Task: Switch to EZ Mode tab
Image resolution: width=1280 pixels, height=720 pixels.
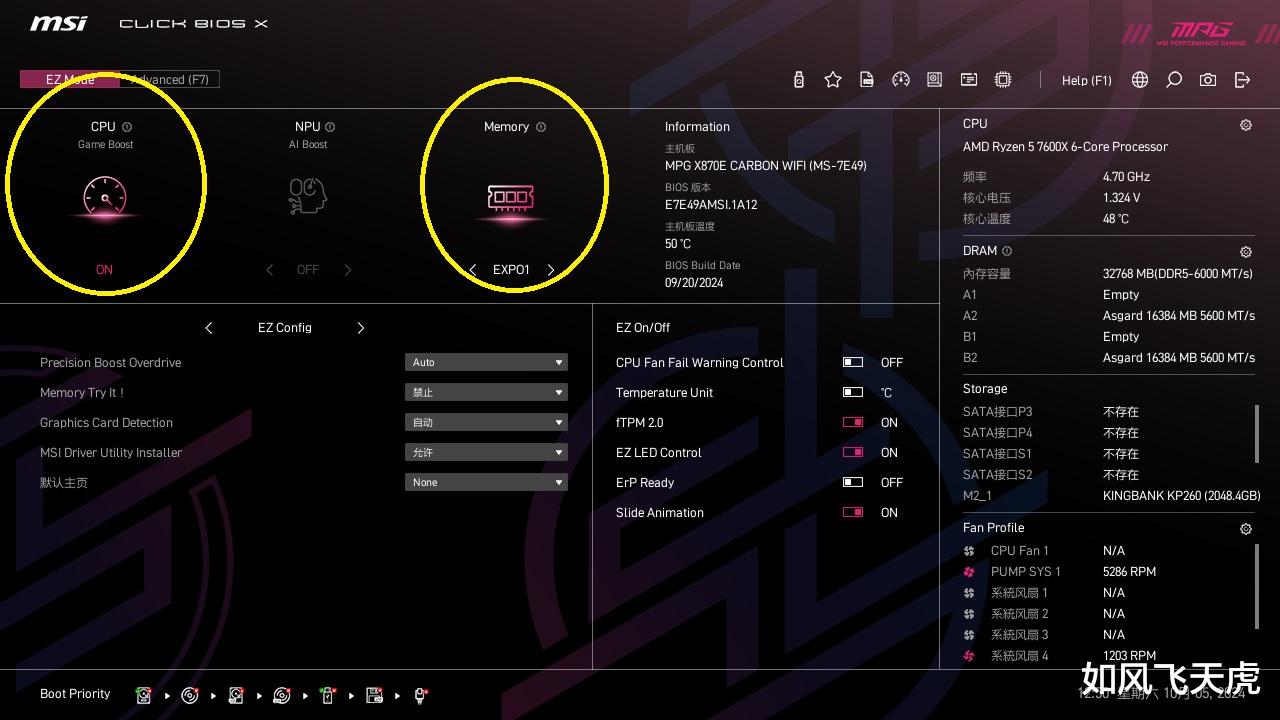Action: 70,80
